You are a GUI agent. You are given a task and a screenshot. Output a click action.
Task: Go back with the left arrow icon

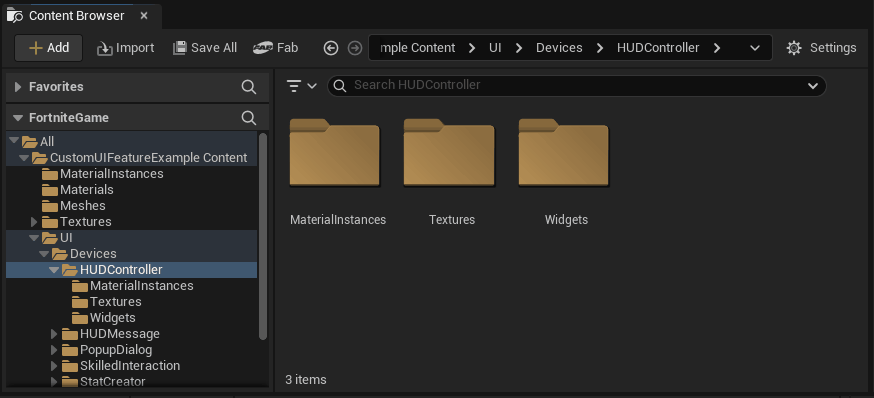[331, 48]
